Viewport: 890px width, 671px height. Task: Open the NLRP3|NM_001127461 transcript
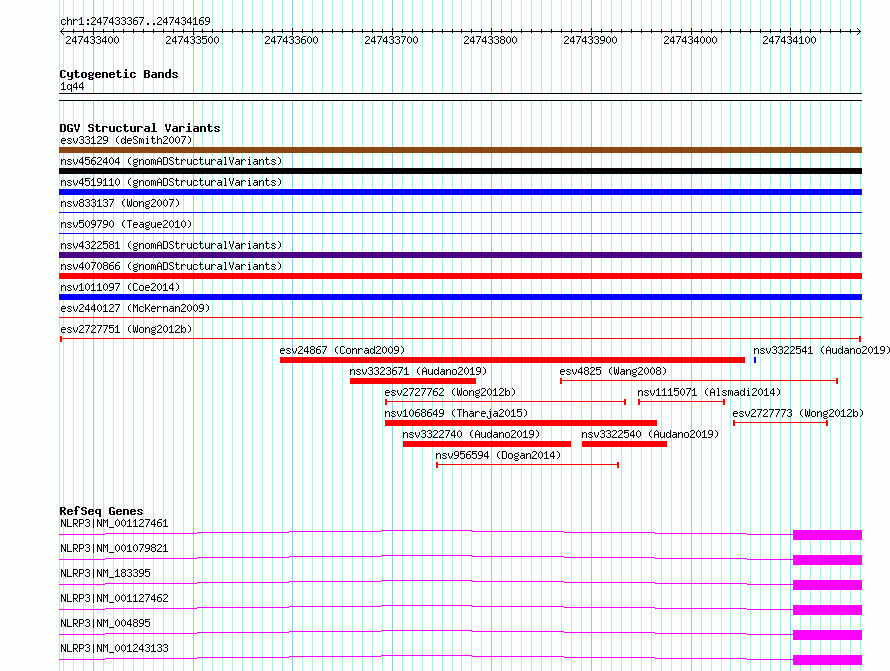tap(114, 523)
